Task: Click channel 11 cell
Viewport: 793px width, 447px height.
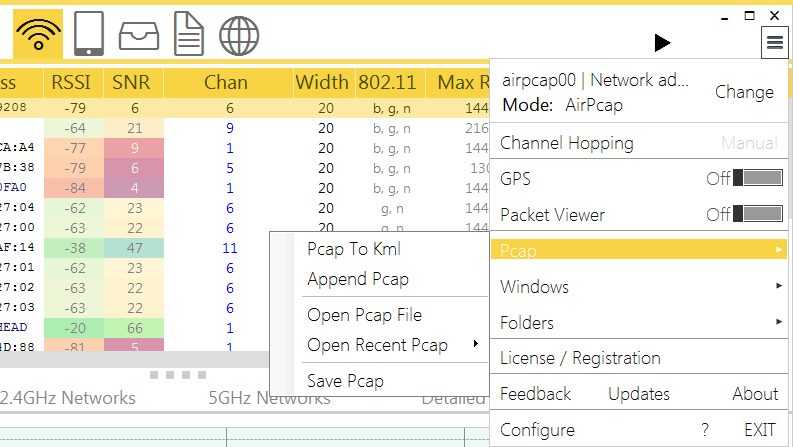Action: (230, 248)
